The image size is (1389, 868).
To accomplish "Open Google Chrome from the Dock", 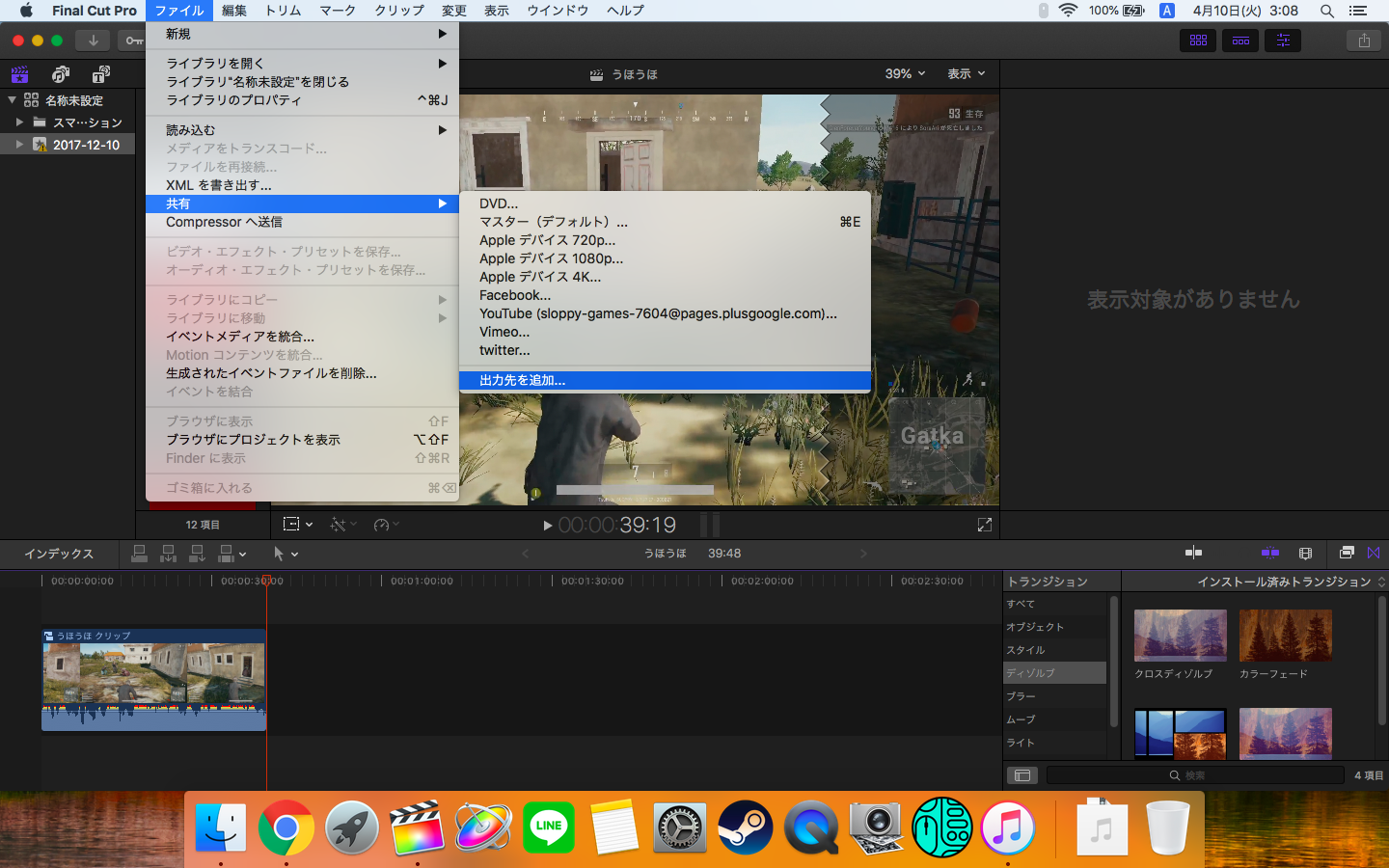I will tap(286, 827).
